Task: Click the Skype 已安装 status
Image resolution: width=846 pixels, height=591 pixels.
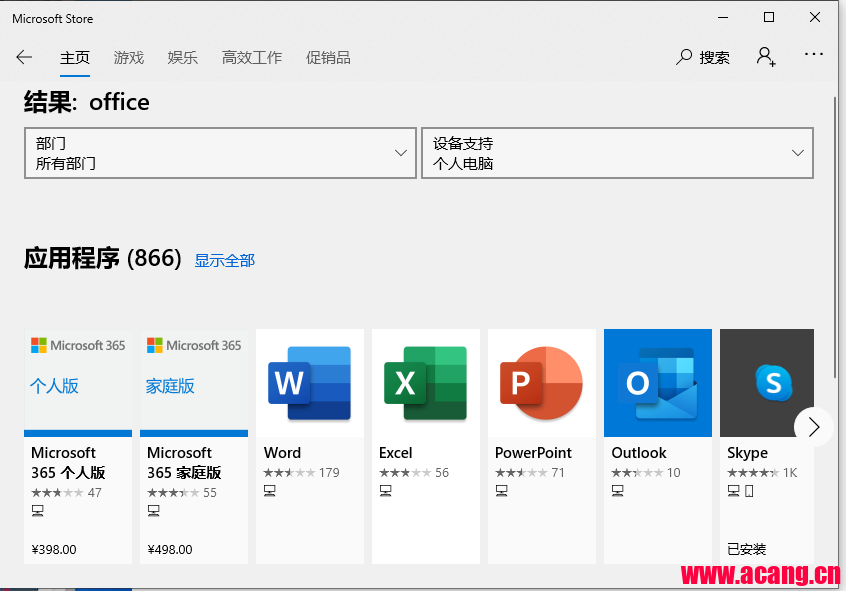Action: [x=747, y=549]
